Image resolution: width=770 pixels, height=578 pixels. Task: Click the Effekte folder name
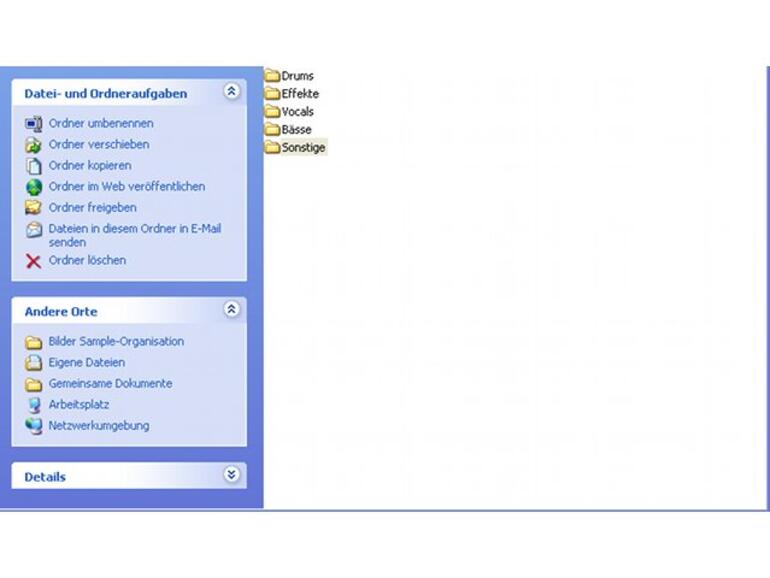click(x=300, y=94)
